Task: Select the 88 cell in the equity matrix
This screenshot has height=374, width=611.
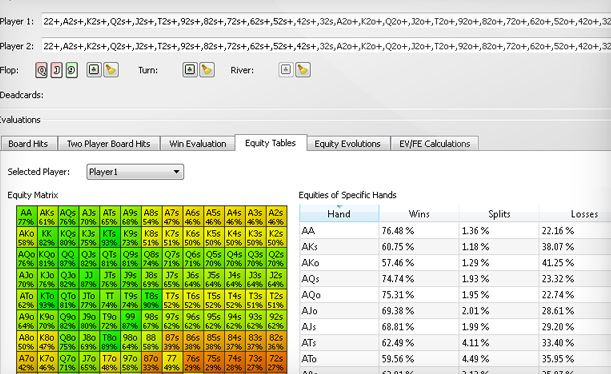Action: [x=152, y=341]
